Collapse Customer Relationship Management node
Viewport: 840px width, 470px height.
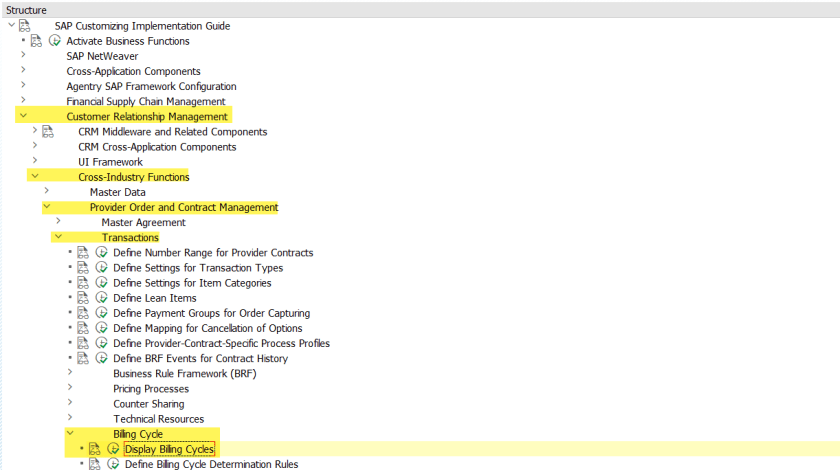(23, 115)
